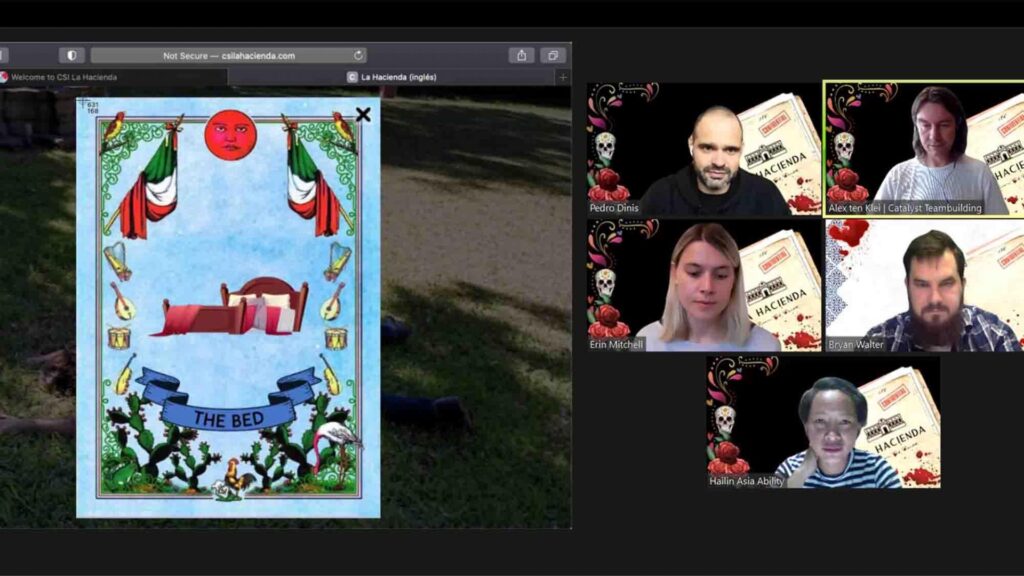Select the La Hacienda (inglés) tab

click(x=398, y=77)
